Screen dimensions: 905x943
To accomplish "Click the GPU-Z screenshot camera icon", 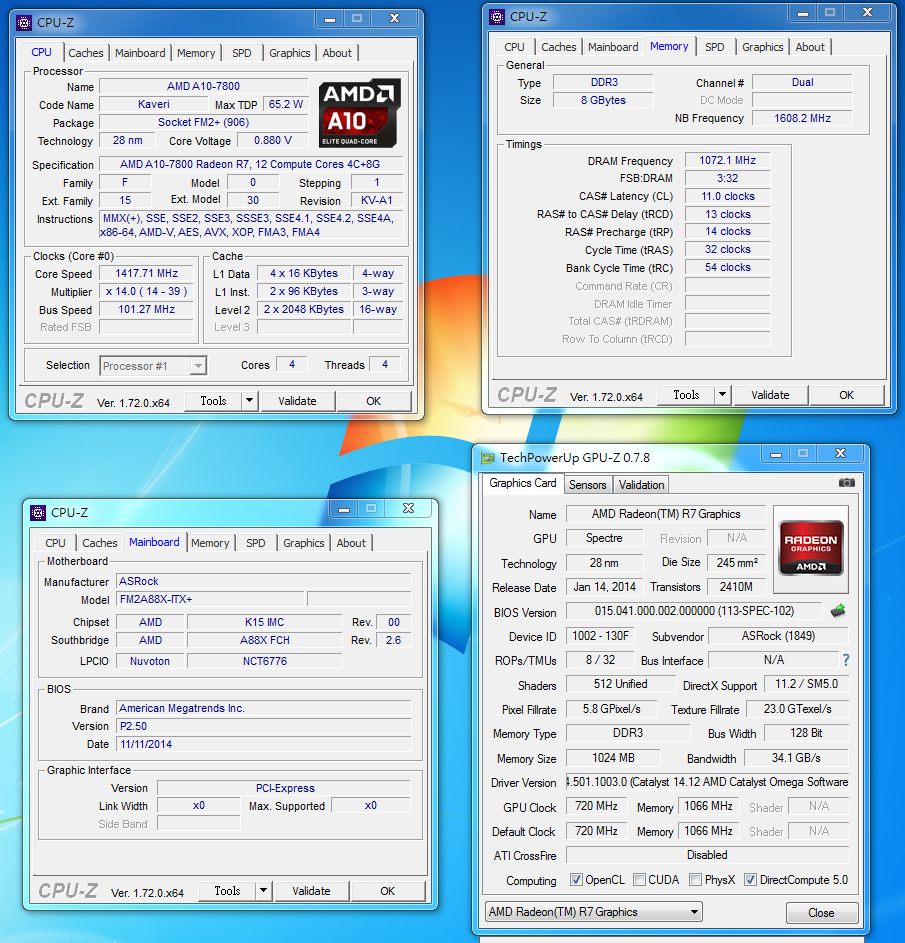I will (x=847, y=483).
